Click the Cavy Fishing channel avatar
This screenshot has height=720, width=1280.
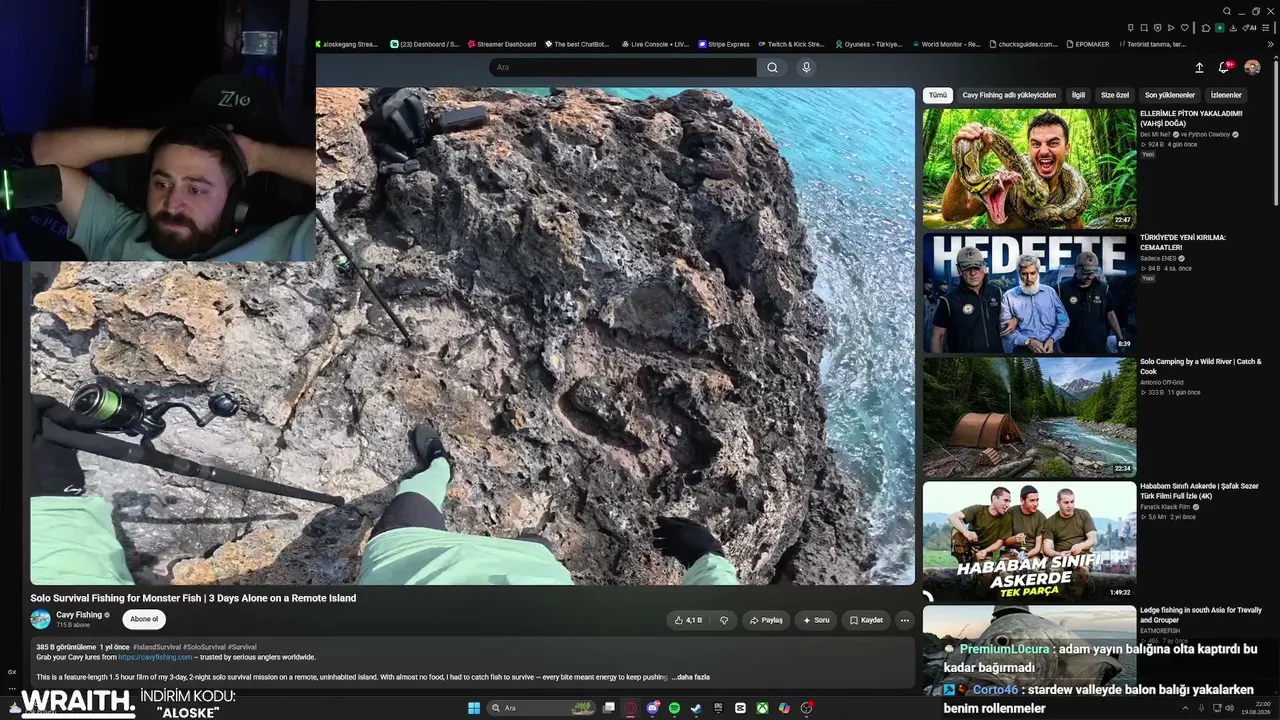(40, 619)
